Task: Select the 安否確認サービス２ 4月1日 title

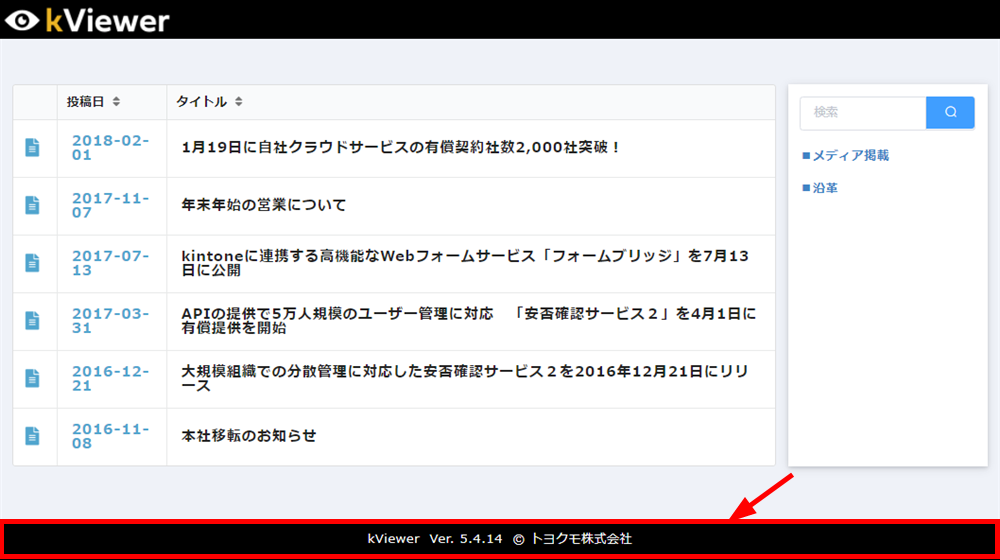Action: coord(469,321)
